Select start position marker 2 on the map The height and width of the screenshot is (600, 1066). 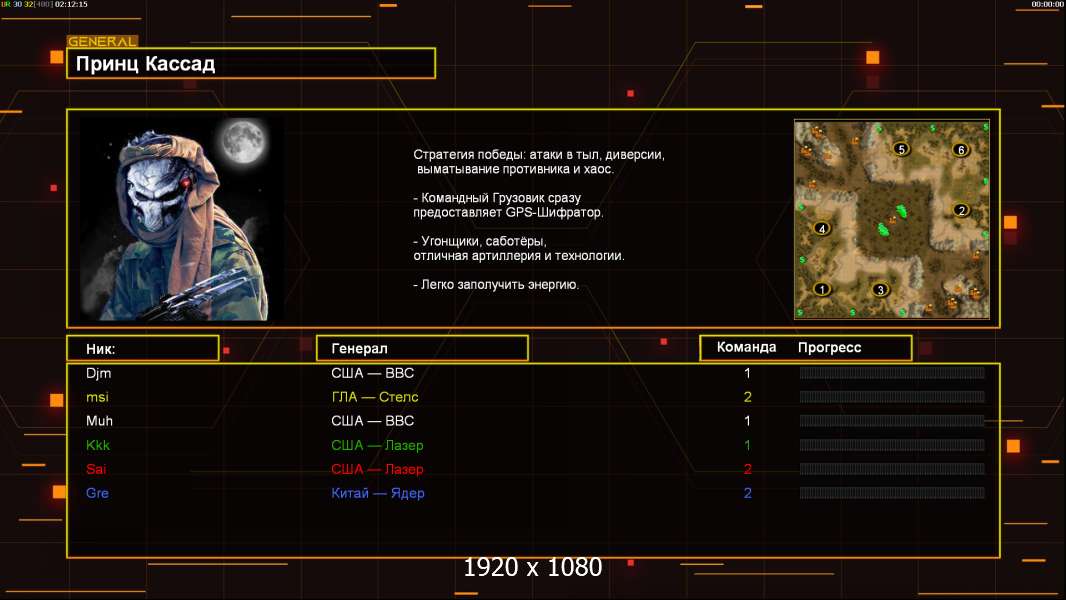[961, 210]
